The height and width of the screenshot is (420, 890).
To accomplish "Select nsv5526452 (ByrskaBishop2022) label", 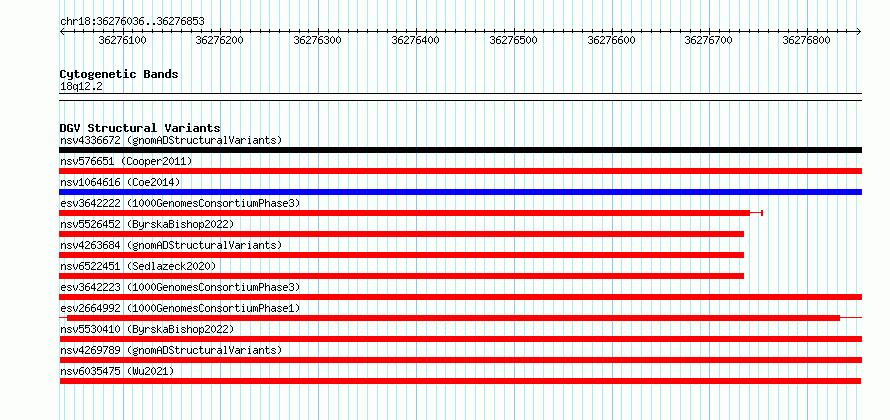I will 146,224.
